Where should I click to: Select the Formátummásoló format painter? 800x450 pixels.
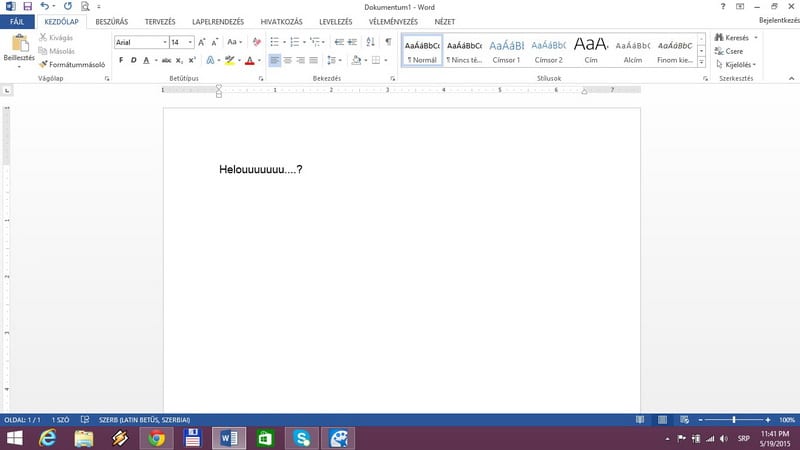[72, 64]
